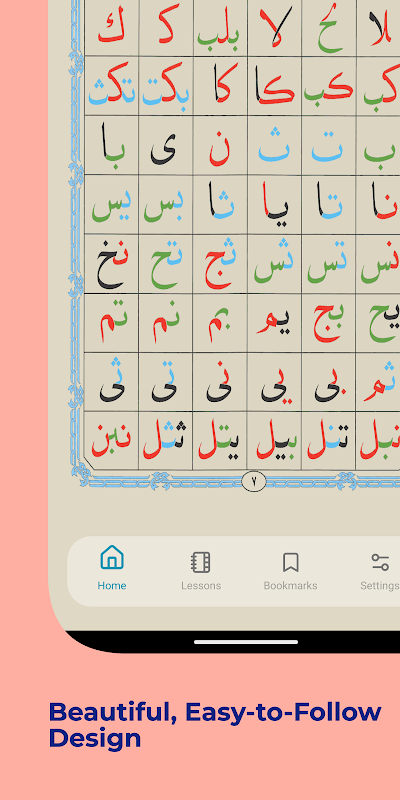Click the 'Beautiful, Easy-to-Follow Design' headline
The image size is (400, 800).
click(x=215, y=724)
